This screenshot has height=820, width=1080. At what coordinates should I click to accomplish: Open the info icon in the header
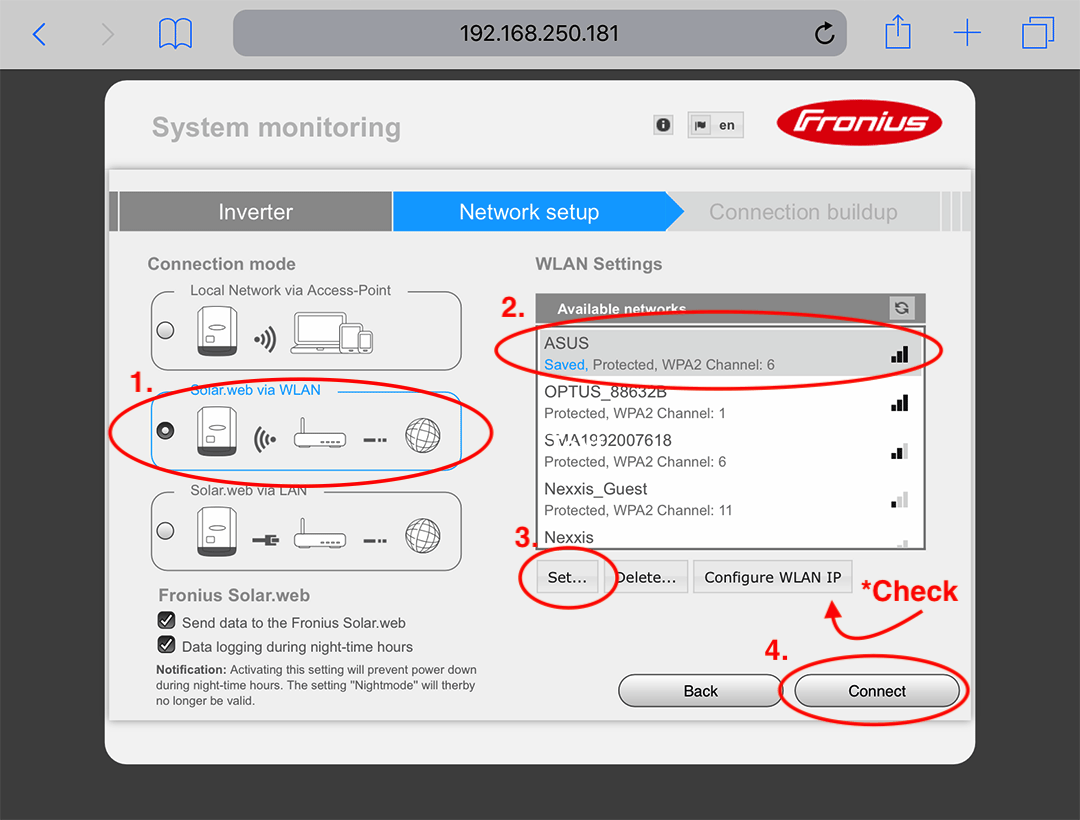point(663,125)
